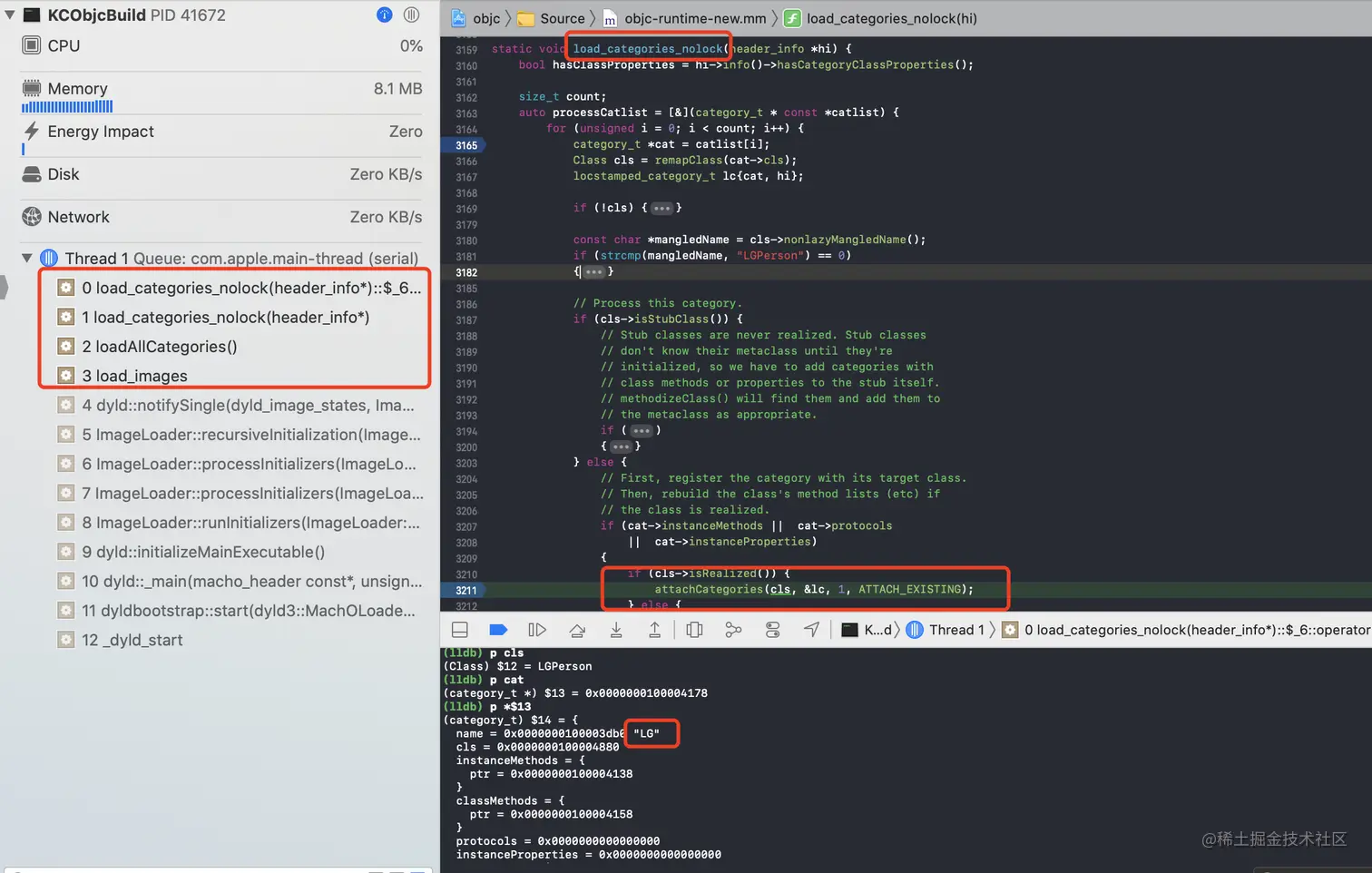Collapse the Thread 1 disclosure triangle
The height and width of the screenshot is (873, 1372).
[27, 259]
